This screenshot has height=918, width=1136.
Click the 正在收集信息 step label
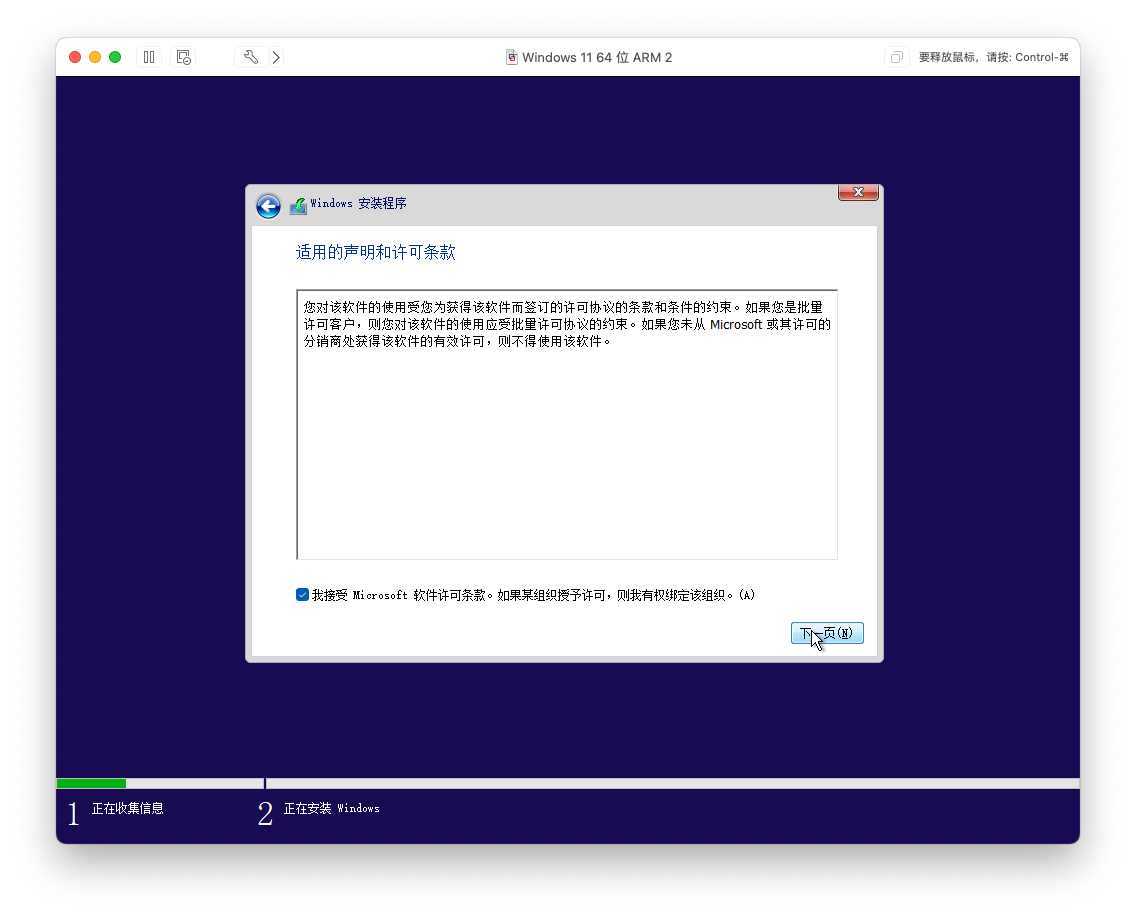pos(128,809)
